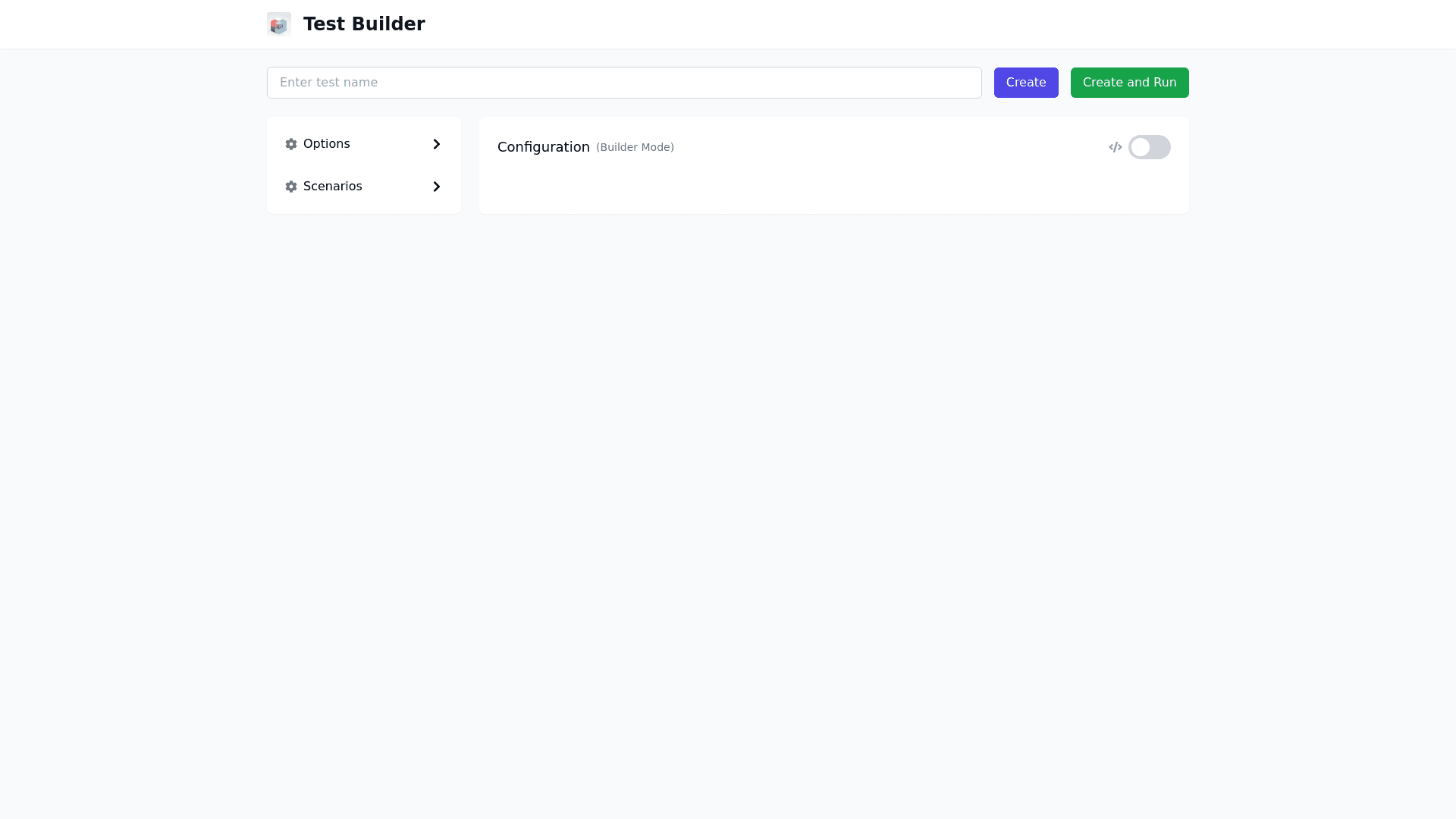The image size is (1456, 819).
Task: Click the code icon beside the Configuration toggle
Action: (1115, 147)
